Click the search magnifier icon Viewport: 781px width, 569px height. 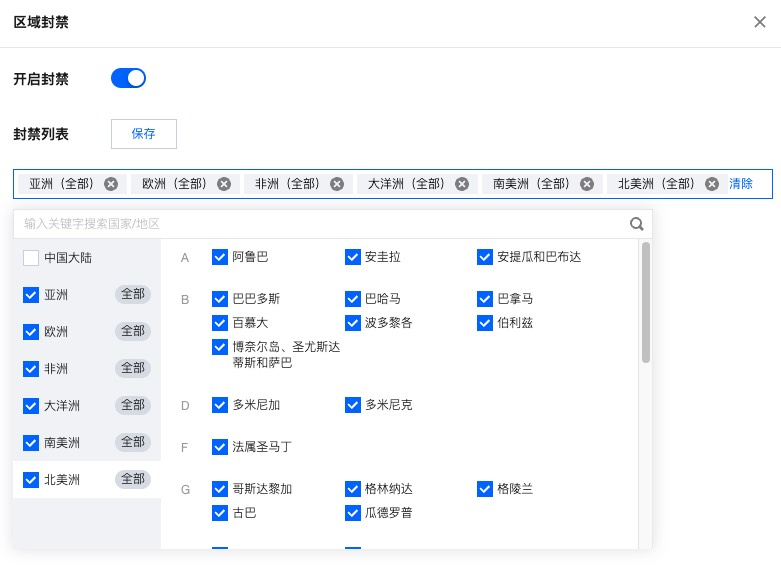(x=636, y=224)
